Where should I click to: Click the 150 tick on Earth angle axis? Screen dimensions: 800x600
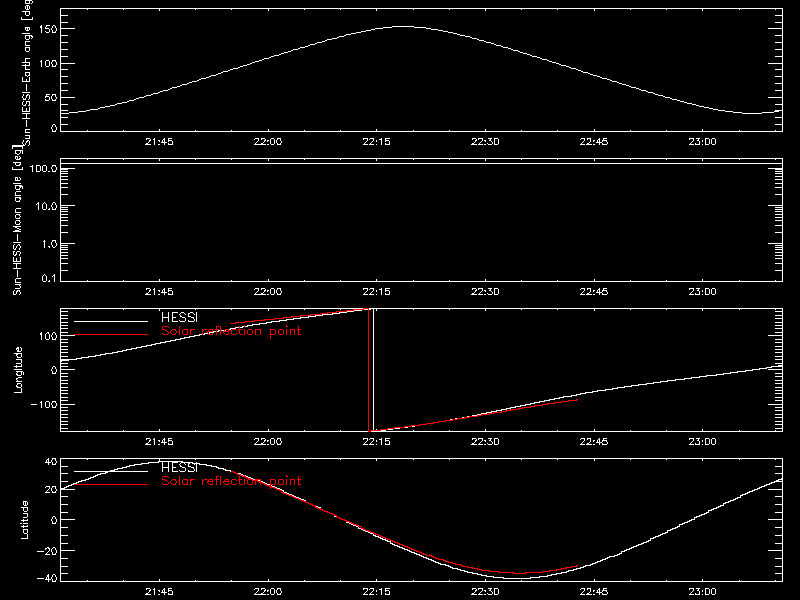click(48, 29)
